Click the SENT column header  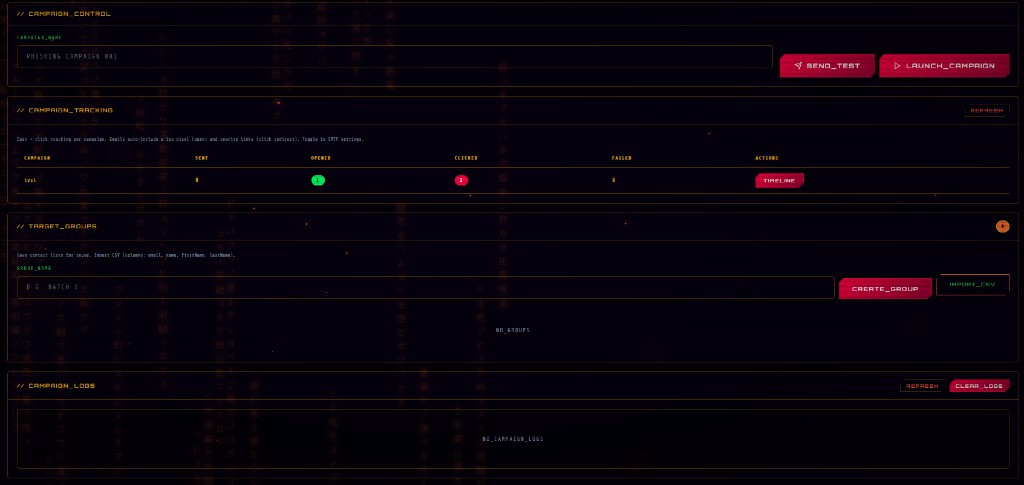pos(202,158)
